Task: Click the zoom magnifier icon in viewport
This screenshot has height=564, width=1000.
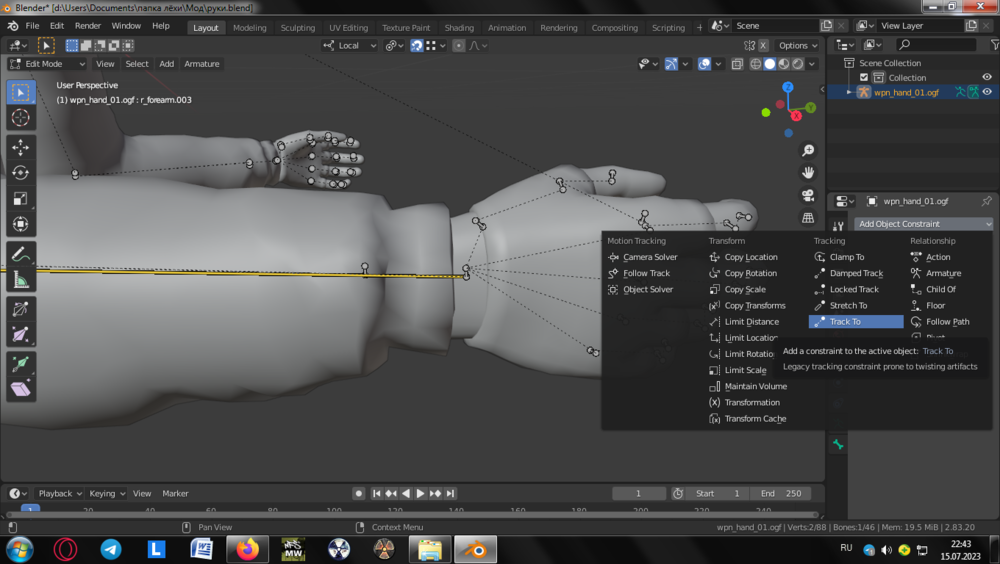Action: 808,151
